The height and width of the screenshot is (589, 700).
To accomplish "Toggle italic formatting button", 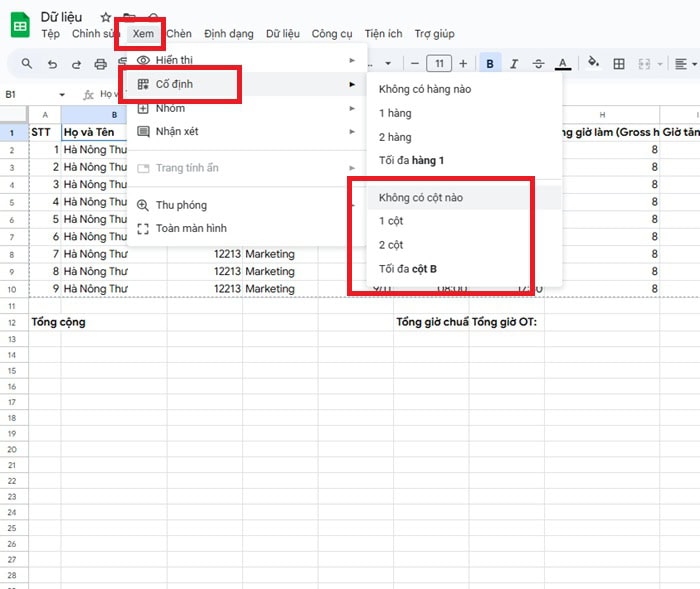I will pyautogui.click(x=514, y=64).
